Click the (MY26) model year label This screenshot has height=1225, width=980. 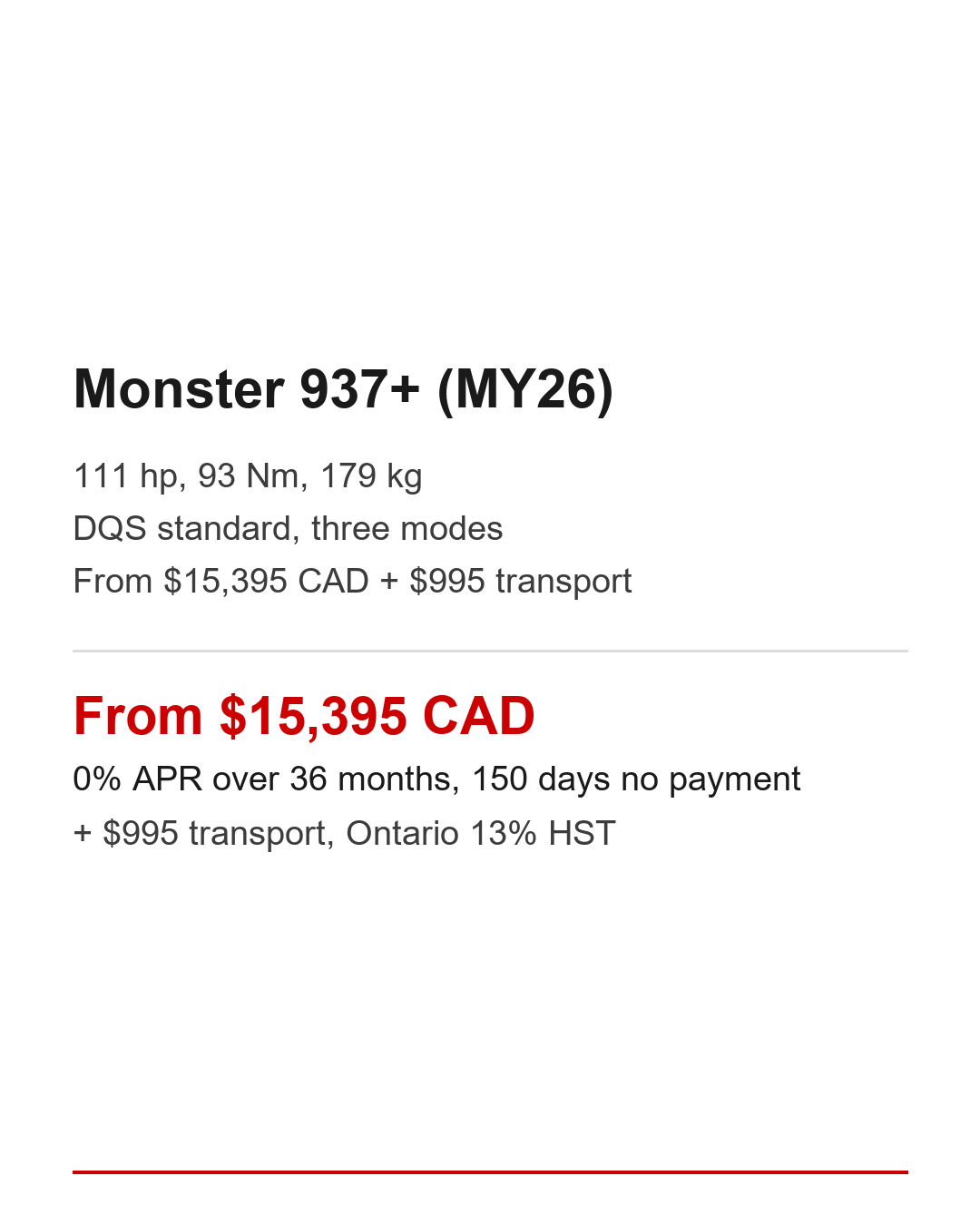click(x=524, y=389)
